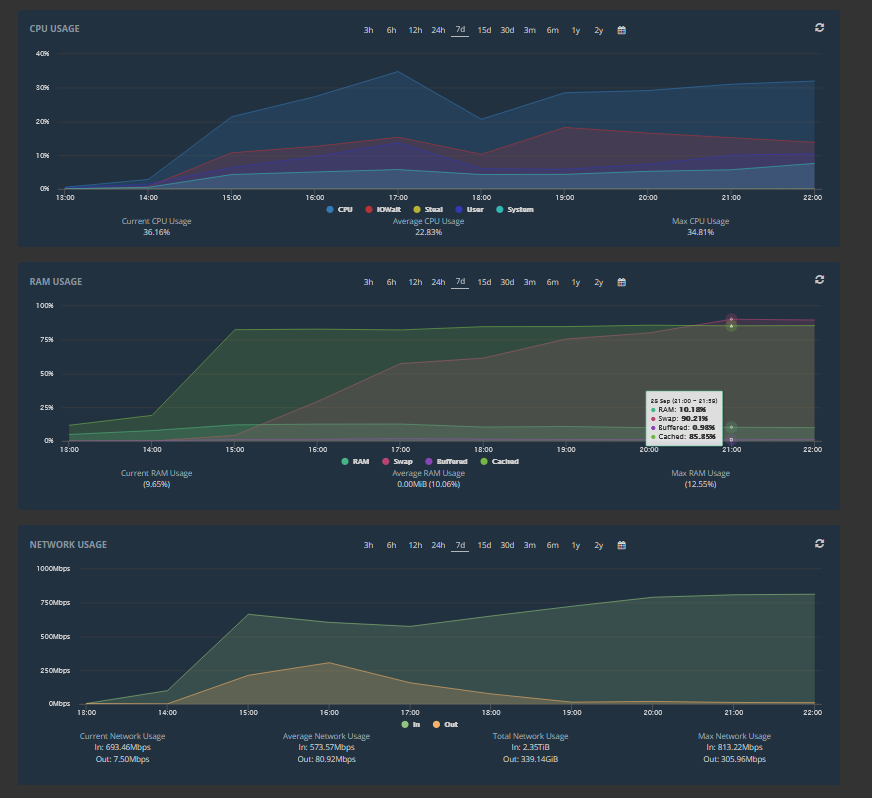Open calendar date picker for Network Usage

pyautogui.click(x=621, y=545)
